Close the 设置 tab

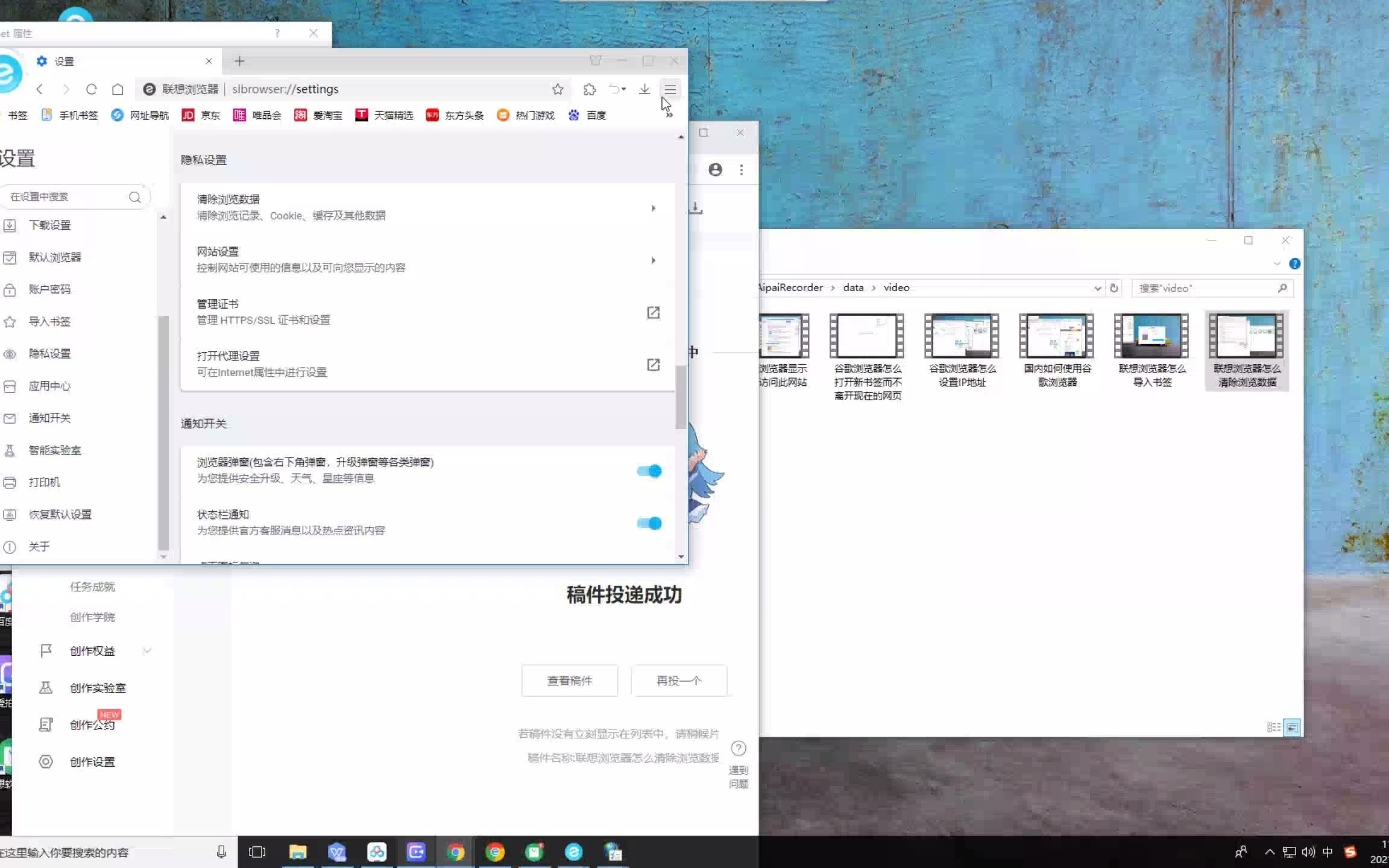(x=209, y=61)
